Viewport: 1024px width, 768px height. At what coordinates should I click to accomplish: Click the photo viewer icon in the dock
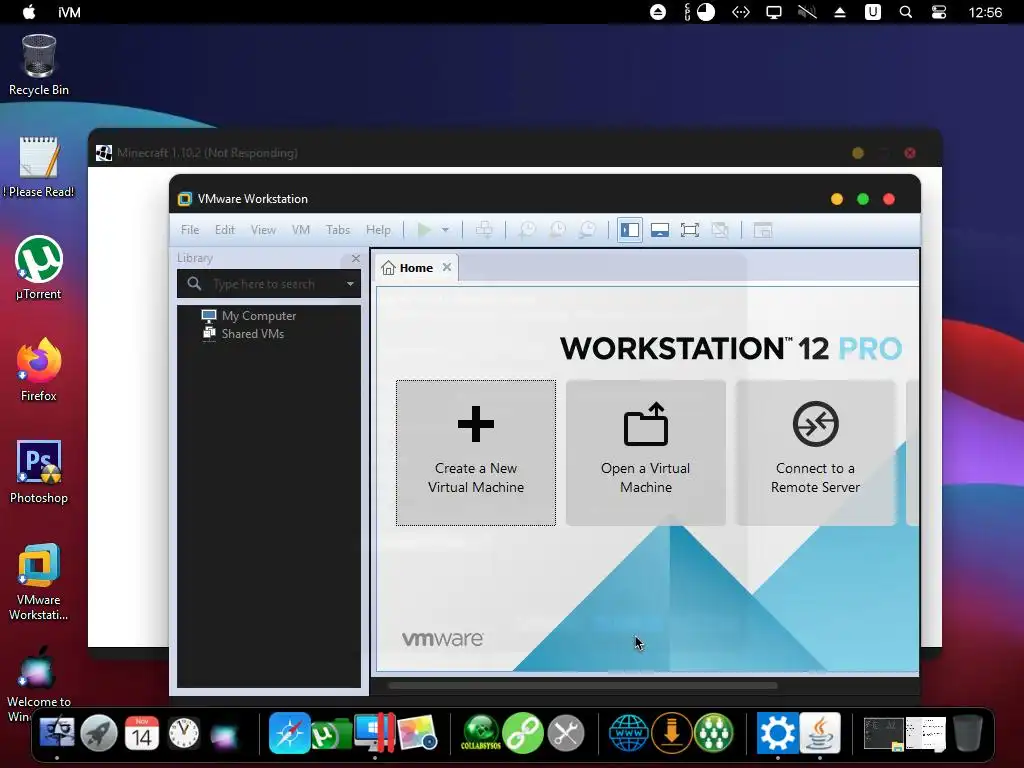click(x=417, y=733)
